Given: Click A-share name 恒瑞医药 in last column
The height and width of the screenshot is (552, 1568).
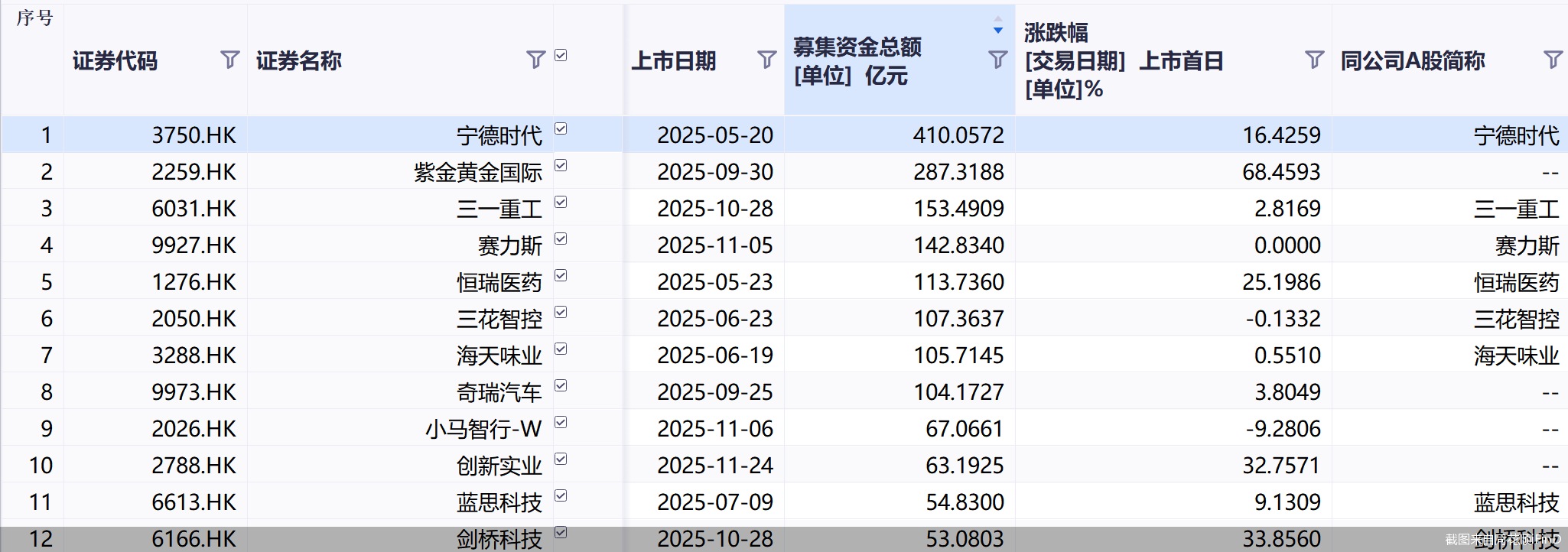Looking at the screenshot, I should pyautogui.click(x=1516, y=282).
